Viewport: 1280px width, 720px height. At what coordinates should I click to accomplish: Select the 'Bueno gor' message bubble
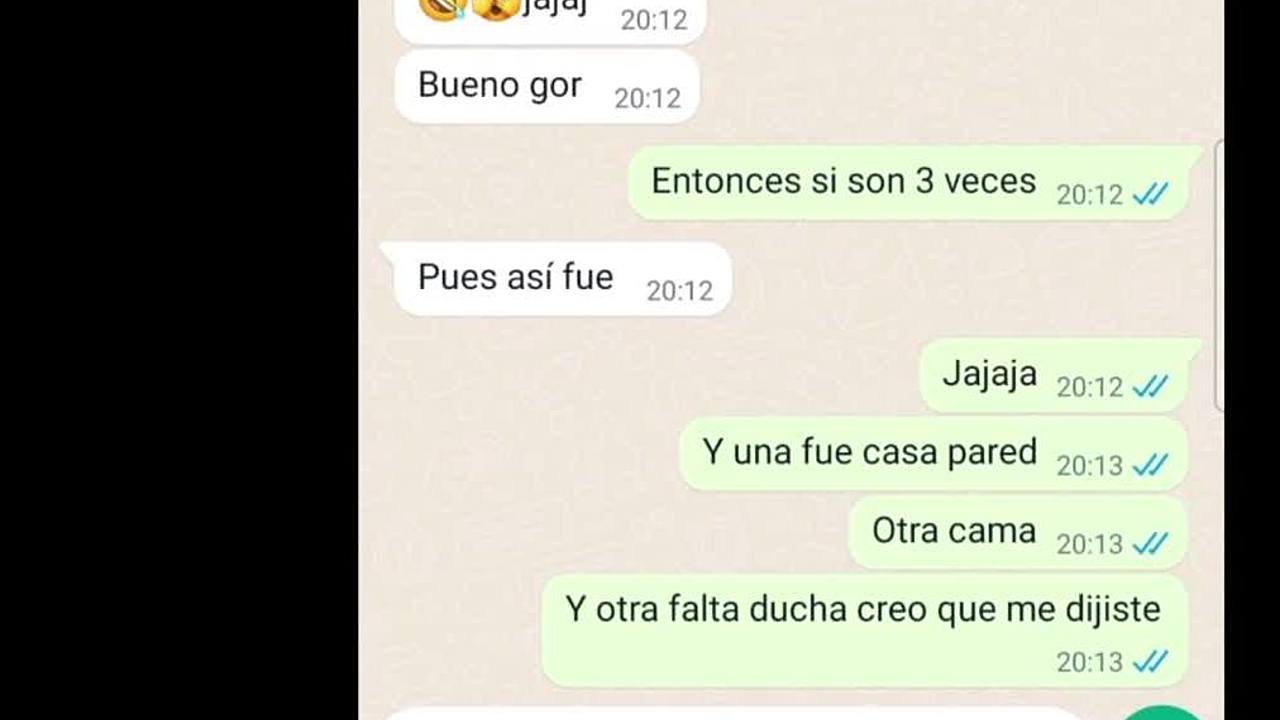pos(546,86)
